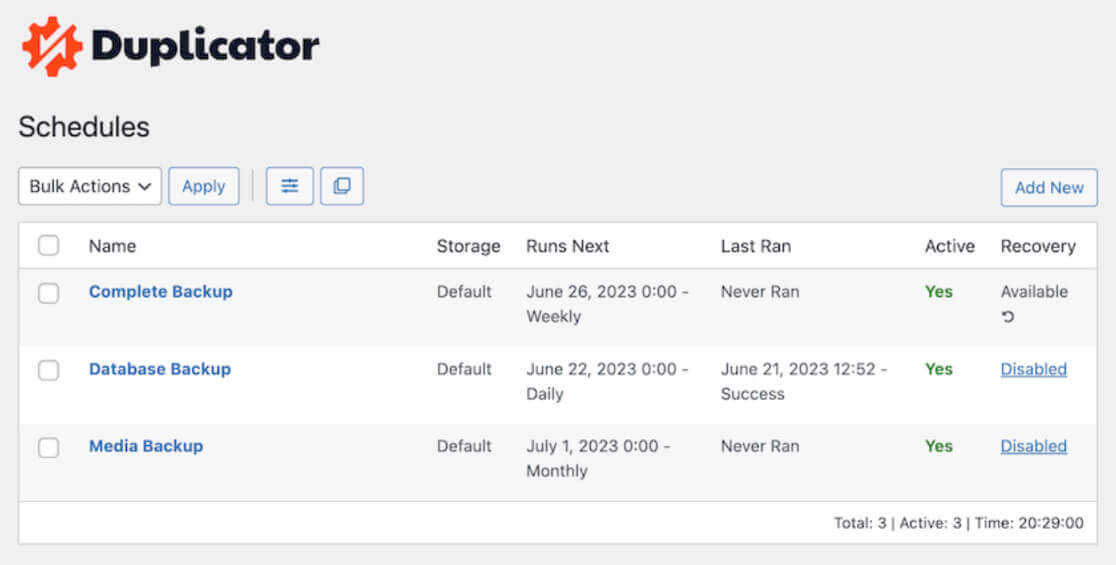Click the recovery point arrow icon
Image resolution: width=1116 pixels, height=565 pixels.
coord(1008,317)
